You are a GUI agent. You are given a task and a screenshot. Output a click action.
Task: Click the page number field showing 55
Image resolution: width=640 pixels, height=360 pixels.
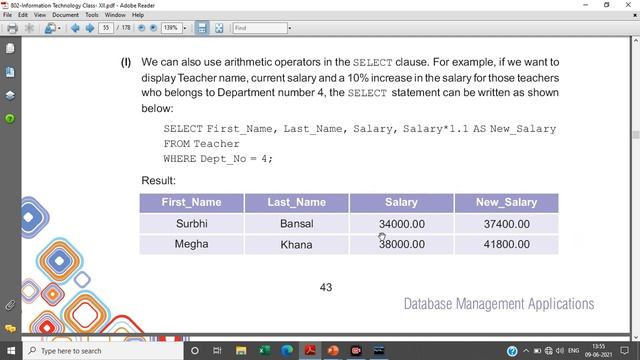tap(106, 28)
